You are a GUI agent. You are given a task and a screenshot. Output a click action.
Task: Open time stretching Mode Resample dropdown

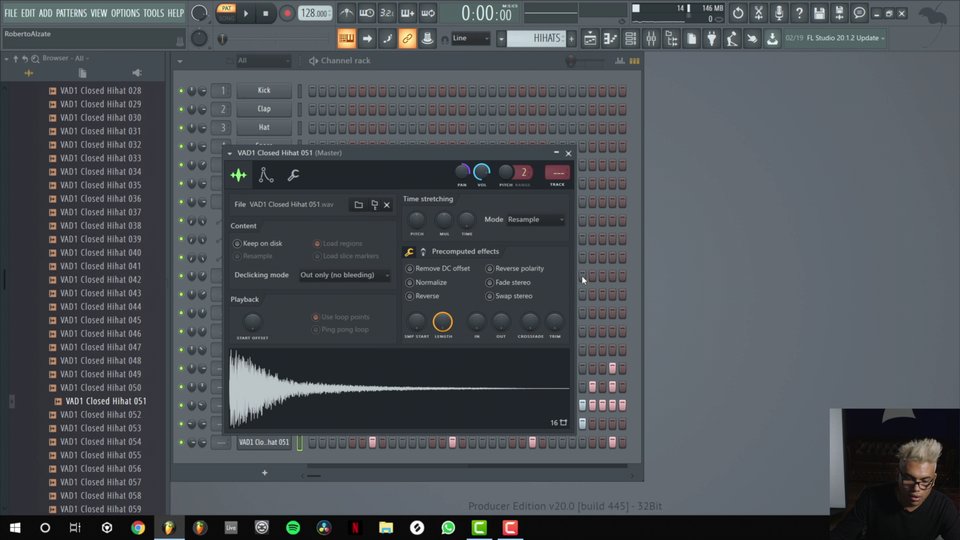coord(536,220)
